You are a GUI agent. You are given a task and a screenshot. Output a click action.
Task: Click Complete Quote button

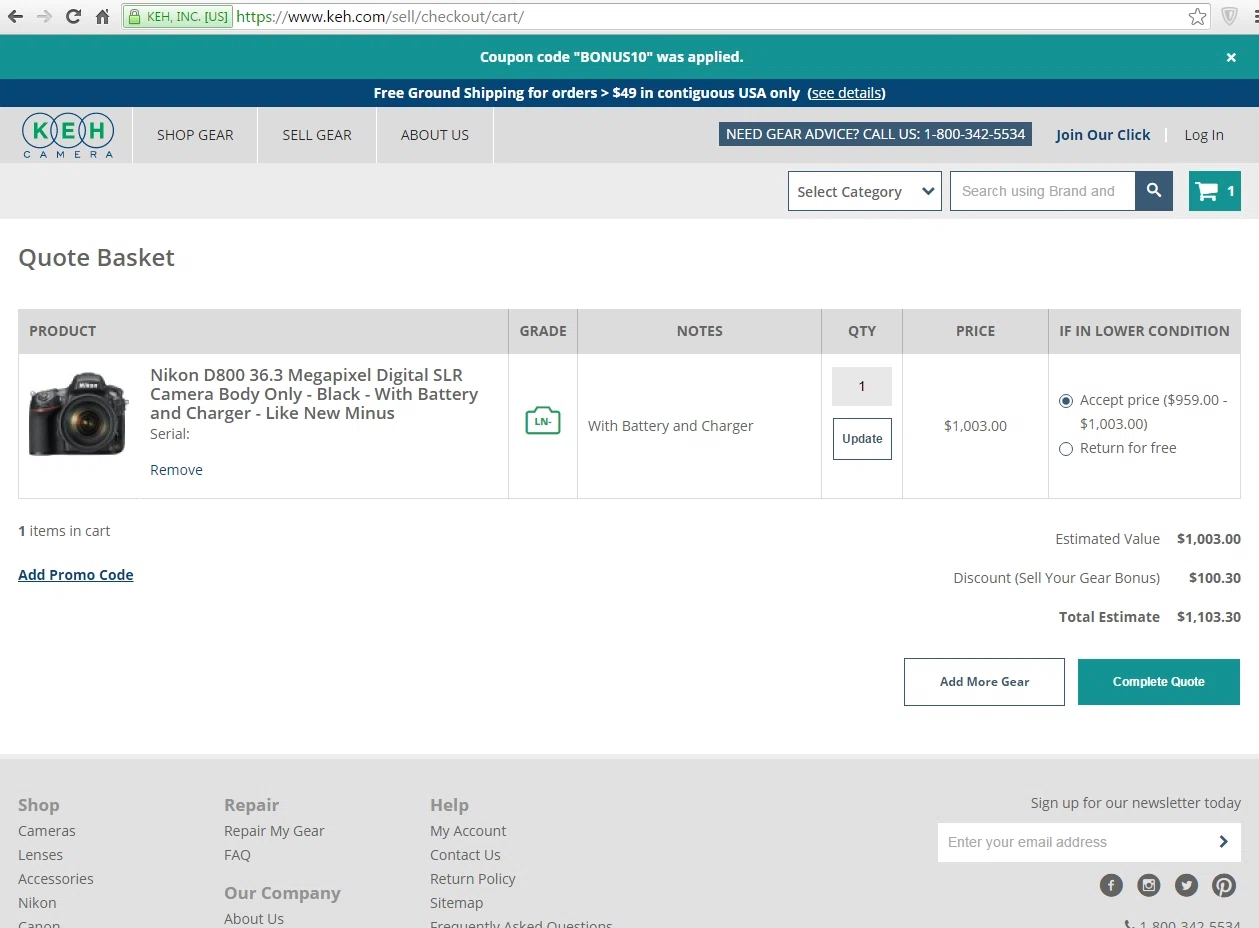1159,682
